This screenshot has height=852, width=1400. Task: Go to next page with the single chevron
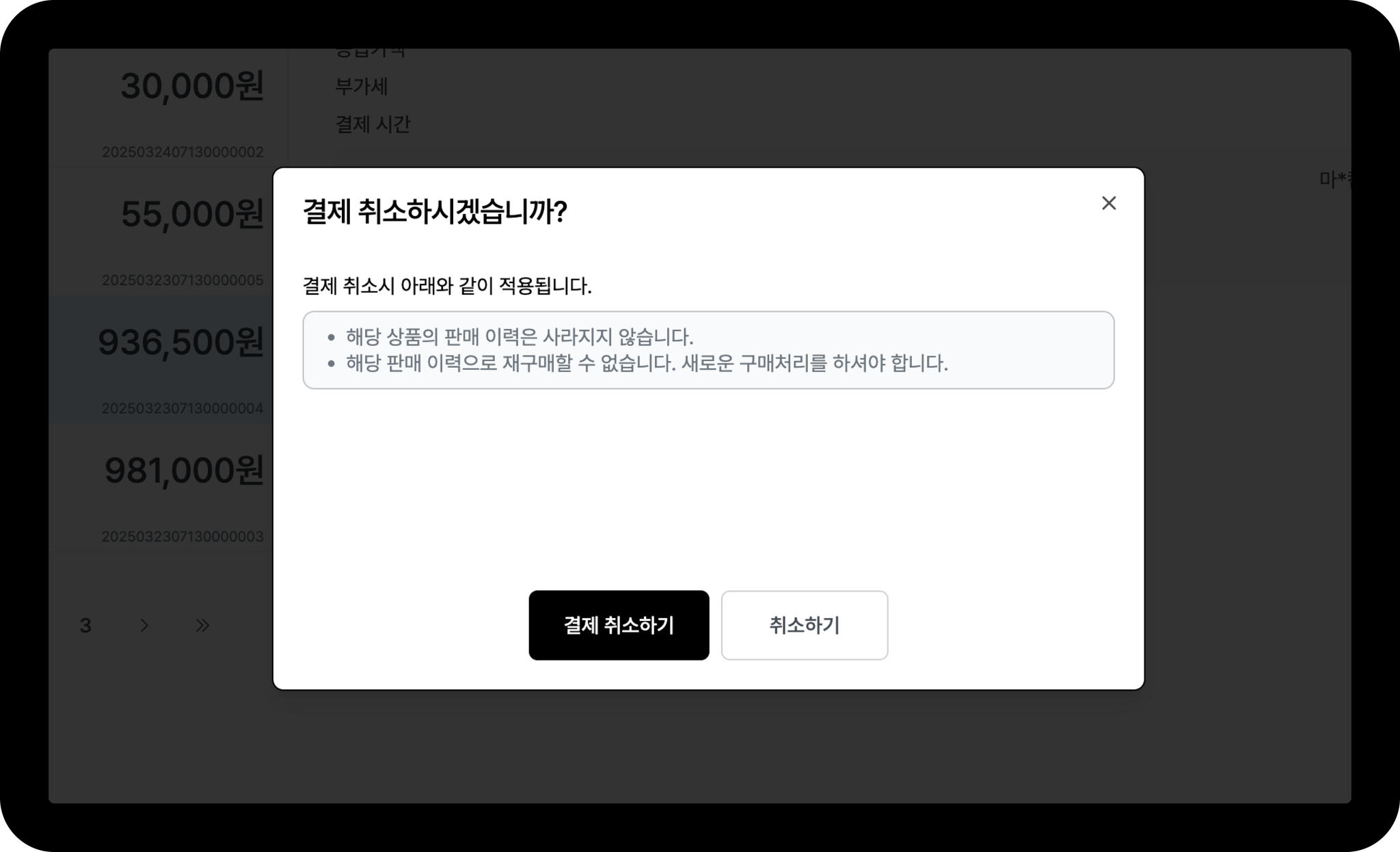pos(144,625)
